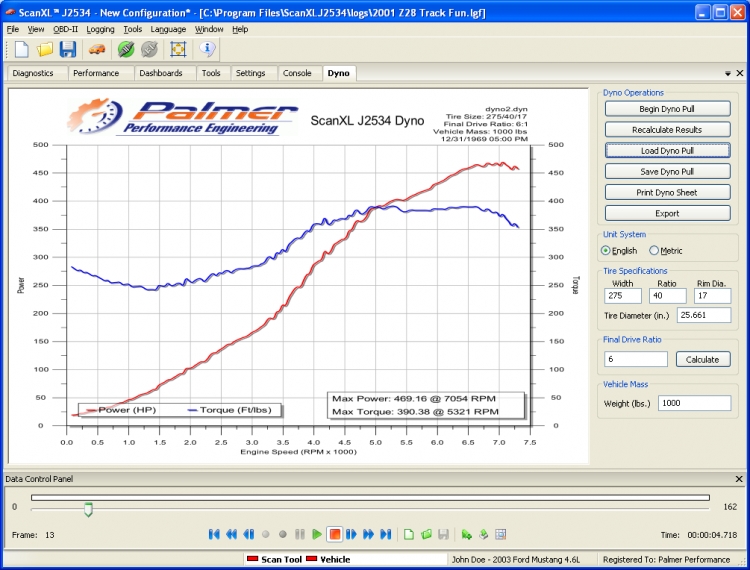
Task: Select the English unit system radio button
Action: point(606,251)
